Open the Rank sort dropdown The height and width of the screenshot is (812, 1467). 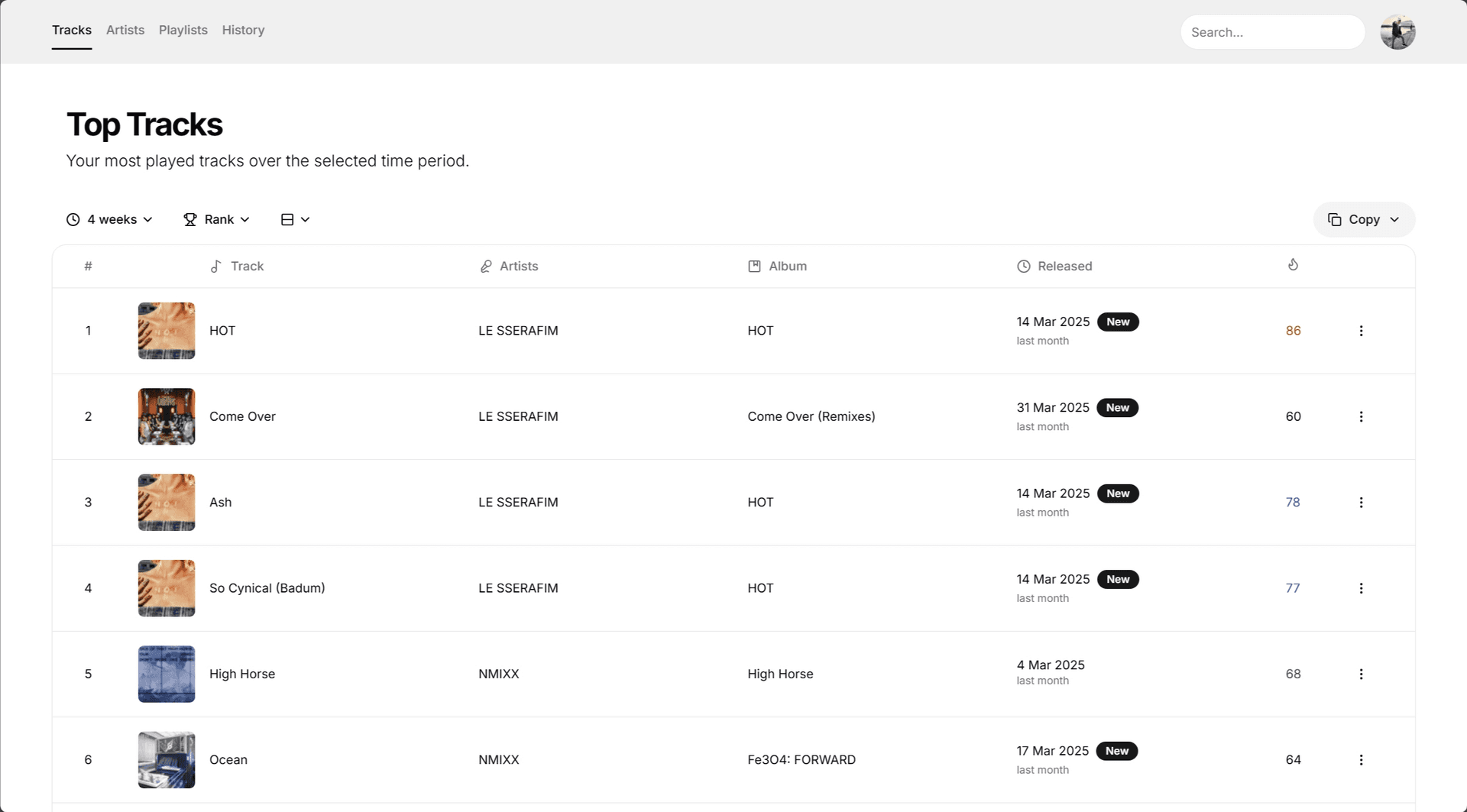tap(217, 219)
